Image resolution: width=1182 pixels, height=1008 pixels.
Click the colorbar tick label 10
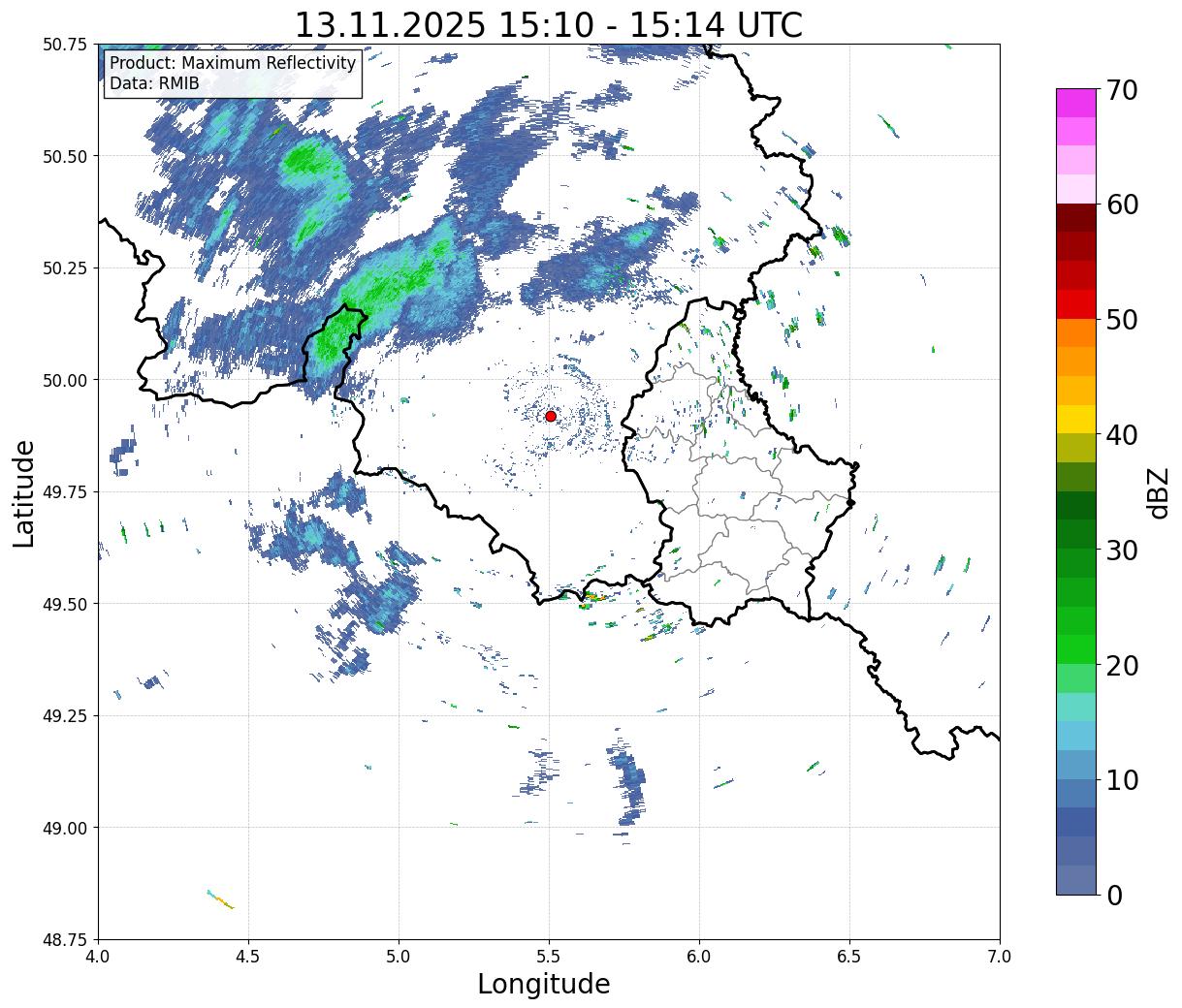click(x=1121, y=779)
